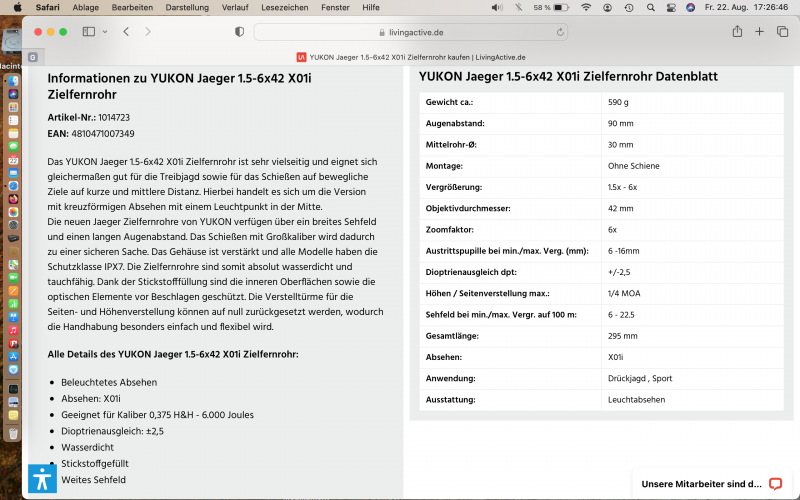Click bullet 'Geeignet für Kaliber 0,375 H&H'
This screenshot has width=800, height=500.
pos(157,415)
